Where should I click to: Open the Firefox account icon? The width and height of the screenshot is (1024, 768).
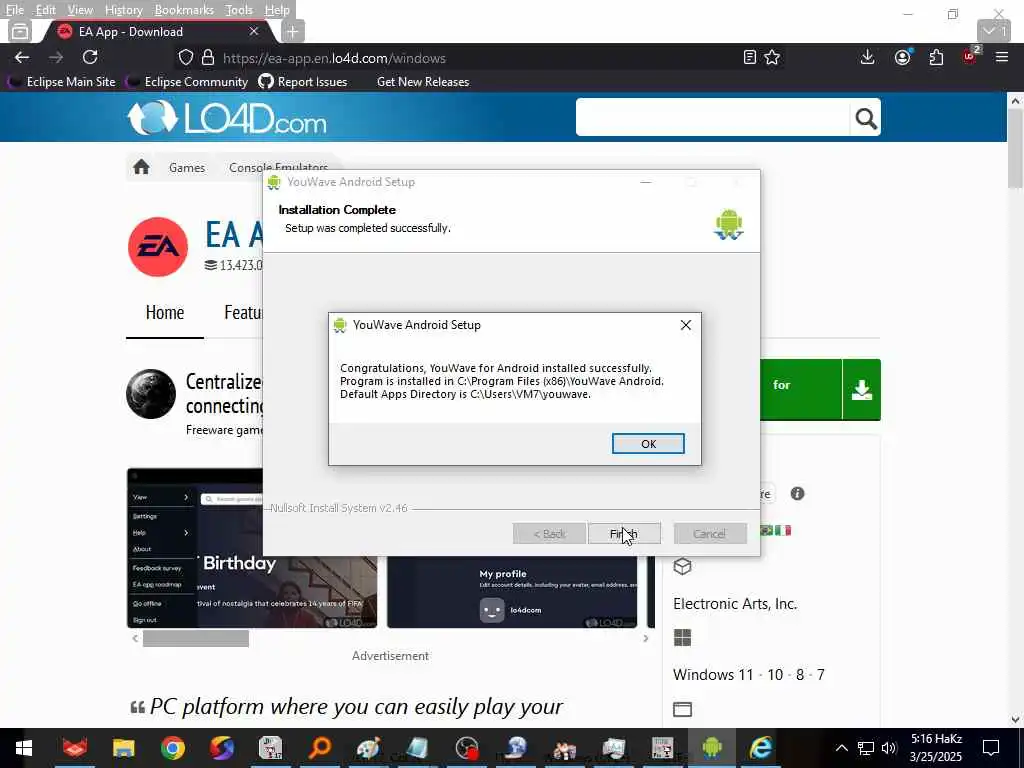click(x=903, y=57)
